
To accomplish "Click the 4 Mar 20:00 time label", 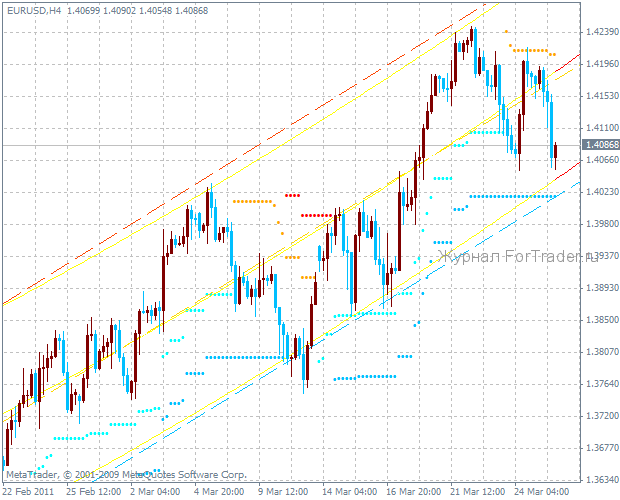I will coord(219,492).
